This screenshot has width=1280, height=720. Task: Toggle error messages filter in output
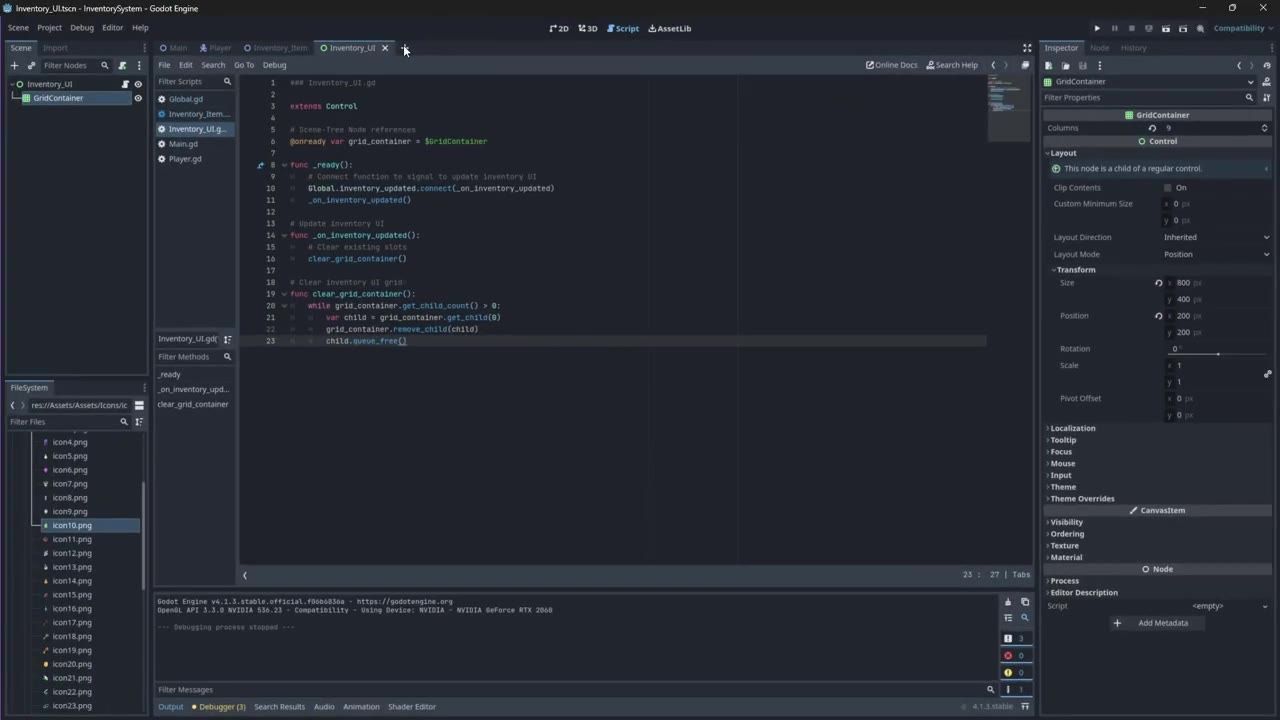1014,656
